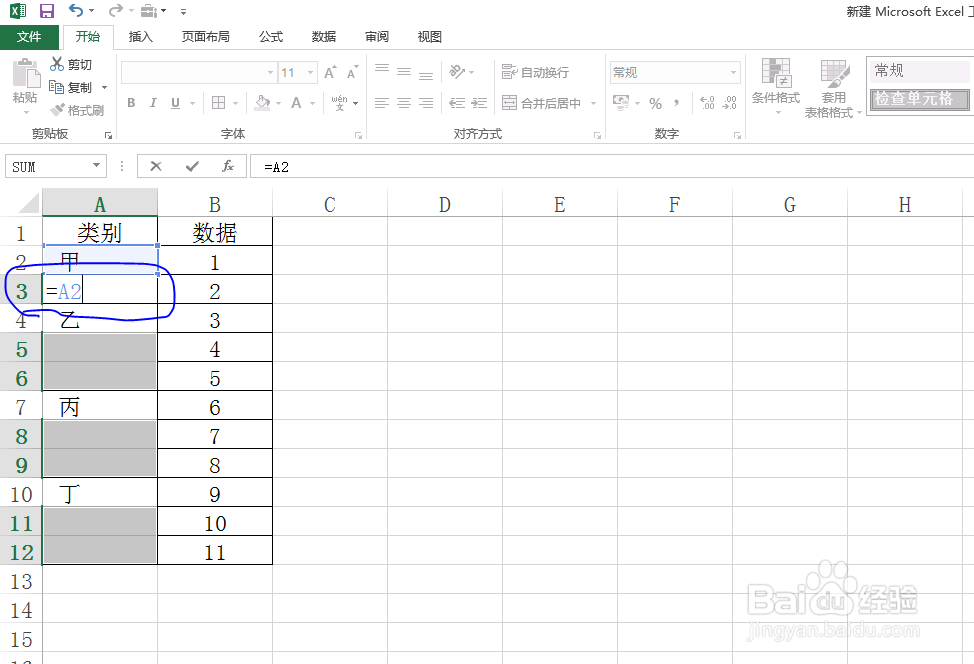Cancel formula entry with the X button
The height and width of the screenshot is (664, 974).
156,166
